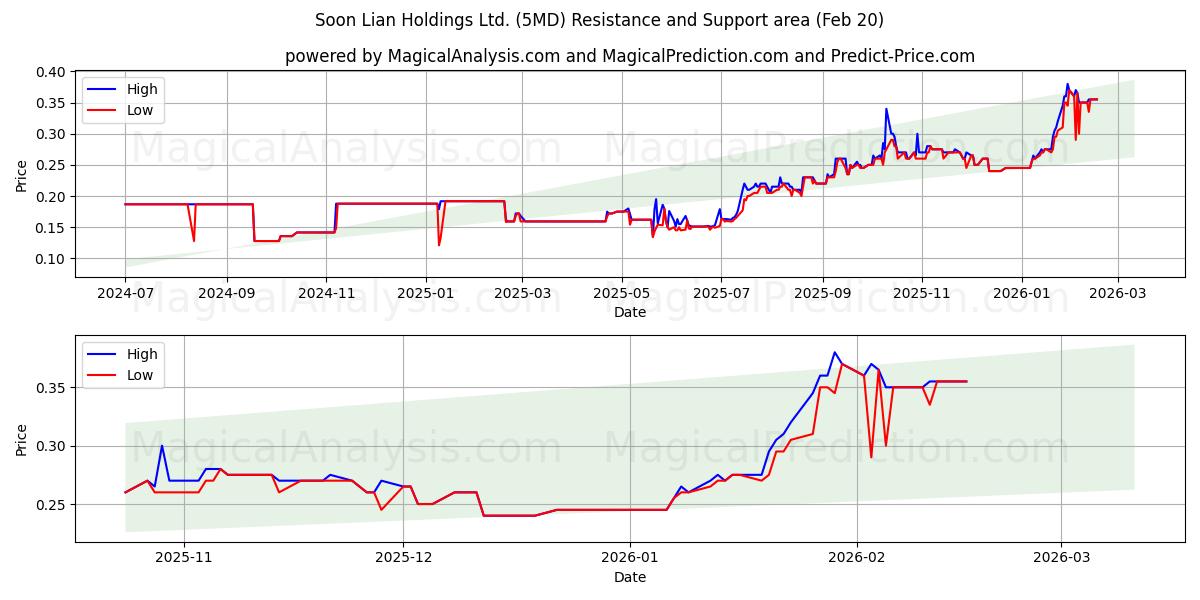Click the '2025-05' x-axis label in top chart
1200x600 pixels.
(x=623, y=295)
